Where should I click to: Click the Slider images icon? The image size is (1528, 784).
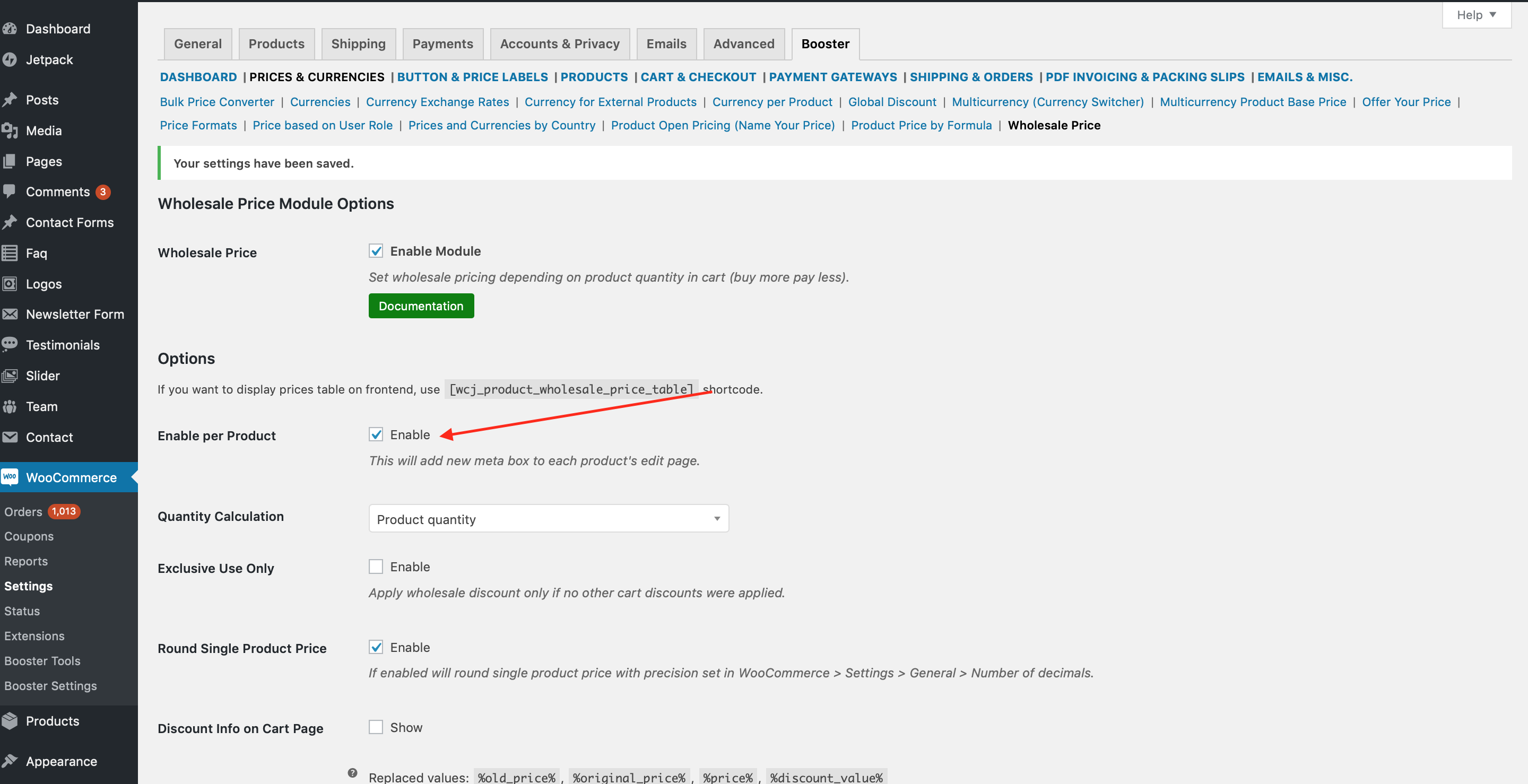coord(10,376)
